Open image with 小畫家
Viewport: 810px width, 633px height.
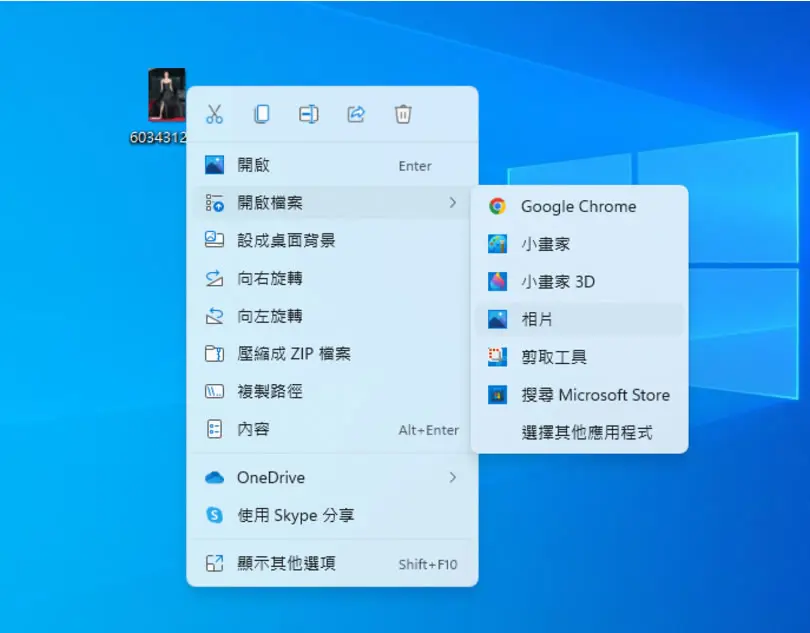coord(580,244)
